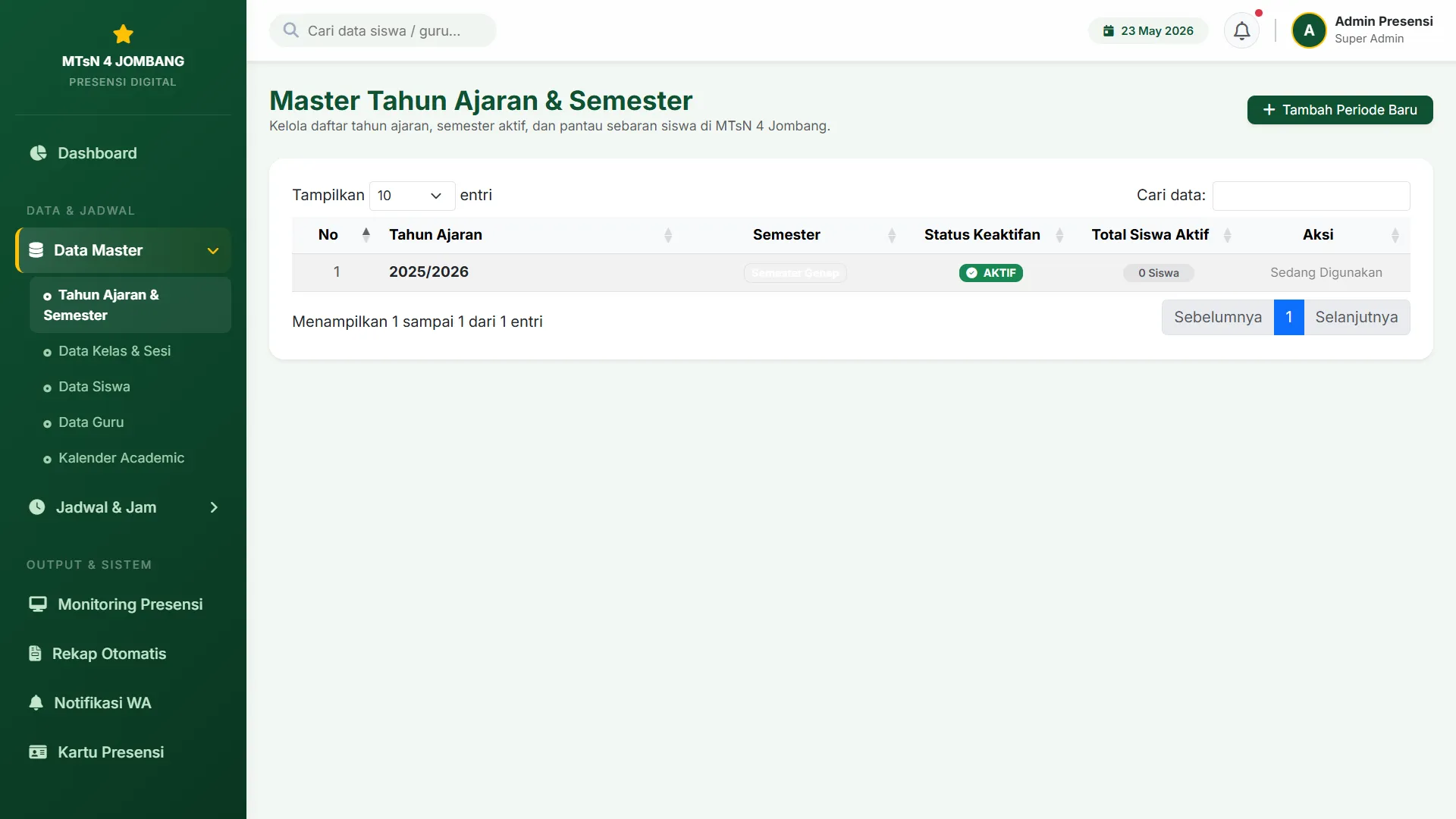Open Notifikasi WA page
Viewport: 1456px width, 819px height.
pyautogui.click(x=123, y=703)
